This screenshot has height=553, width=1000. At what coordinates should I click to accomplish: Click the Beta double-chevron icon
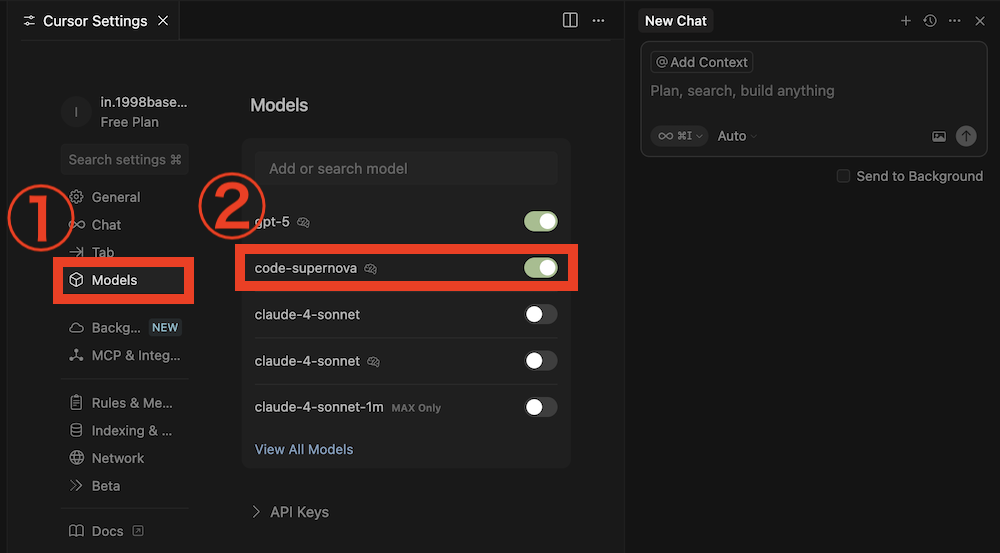(76, 485)
